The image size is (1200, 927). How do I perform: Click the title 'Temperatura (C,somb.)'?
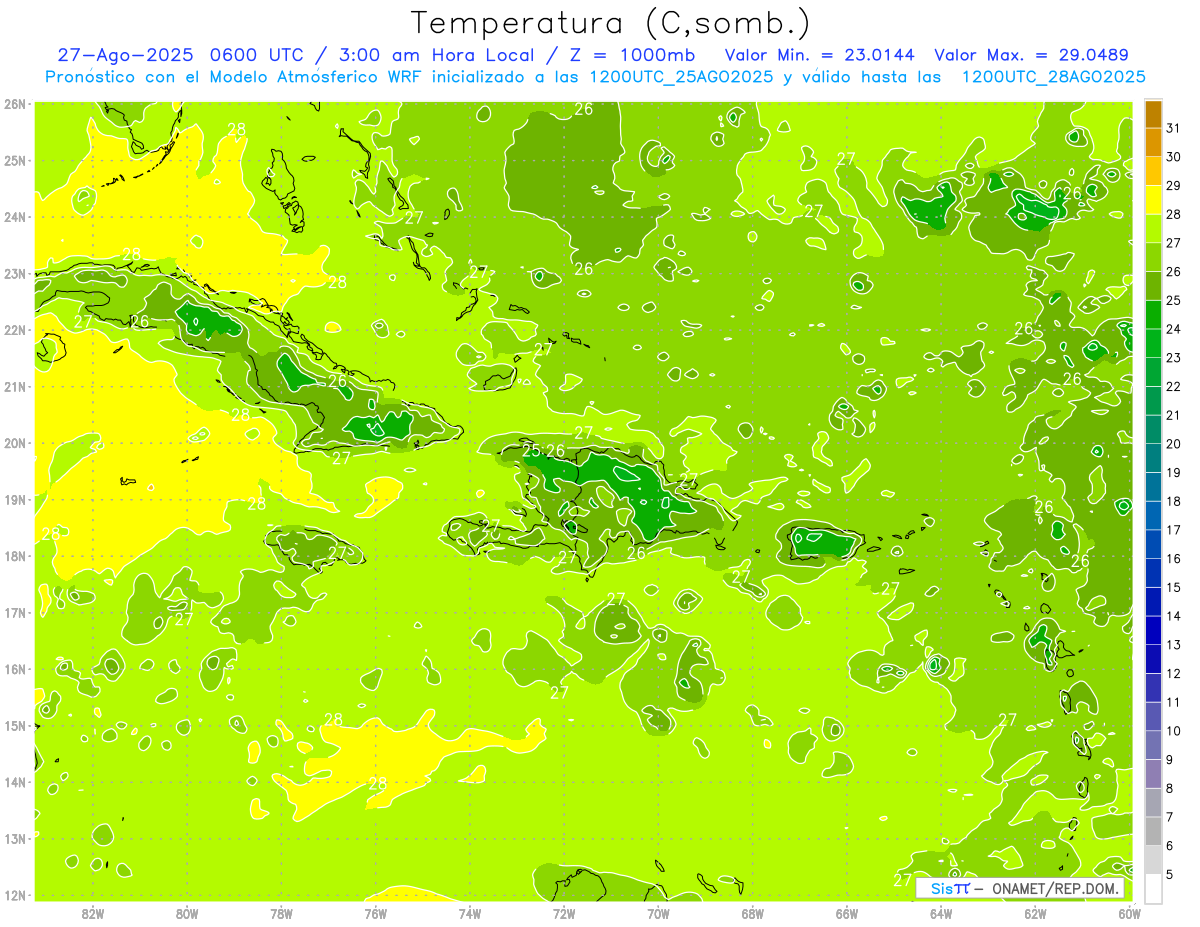[611, 23]
